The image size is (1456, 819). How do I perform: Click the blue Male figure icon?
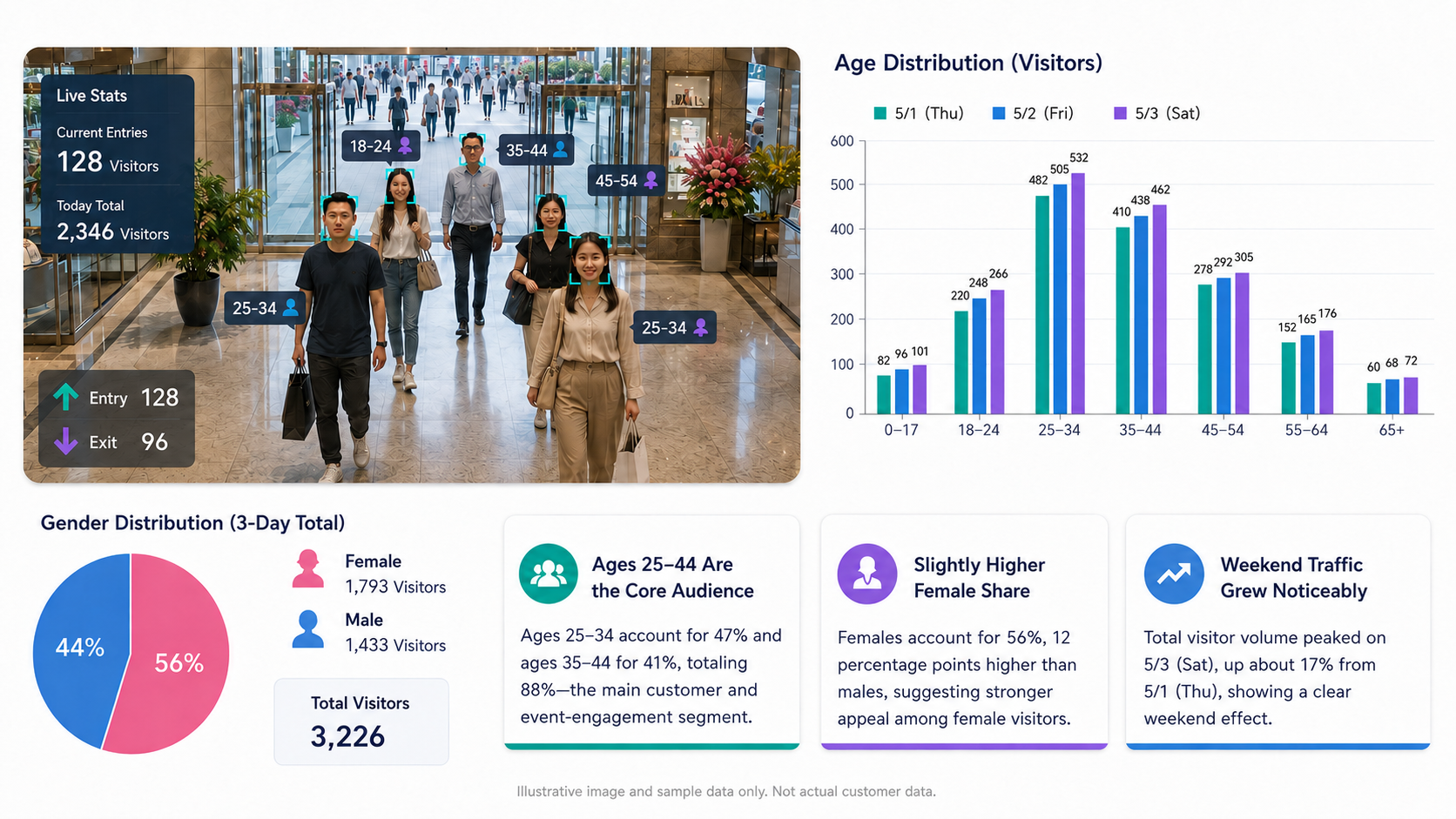click(307, 628)
